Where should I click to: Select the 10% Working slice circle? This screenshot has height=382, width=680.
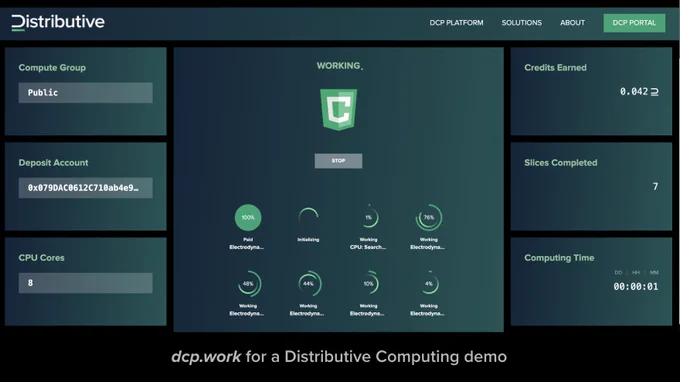(368, 284)
